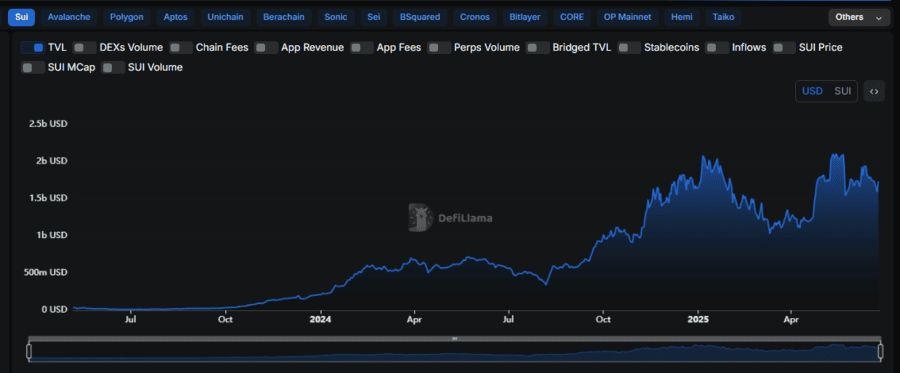This screenshot has width=900, height=373.
Task: Show Bridged TVL on chart
Action: pyautogui.click(x=538, y=48)
